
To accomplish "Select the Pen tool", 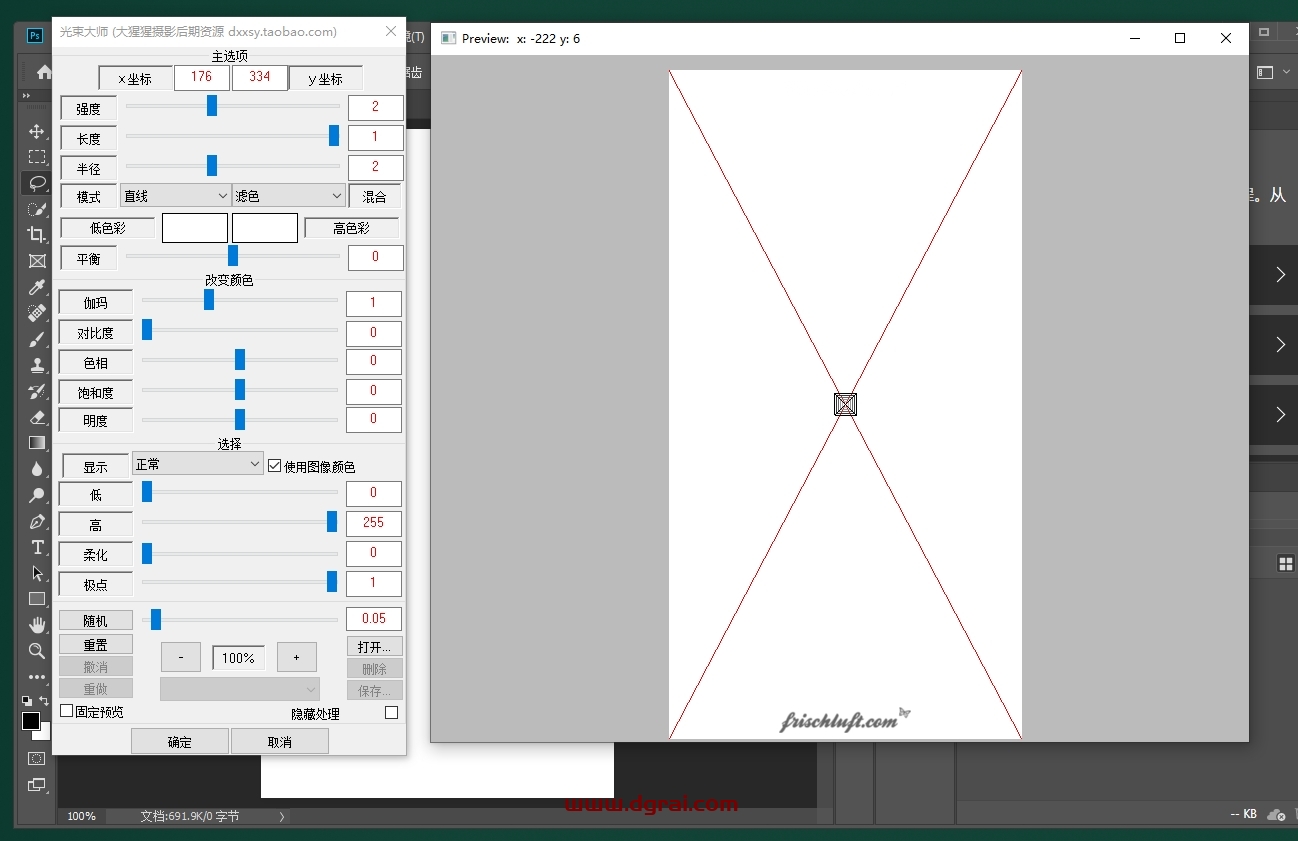I will (37, 521).
